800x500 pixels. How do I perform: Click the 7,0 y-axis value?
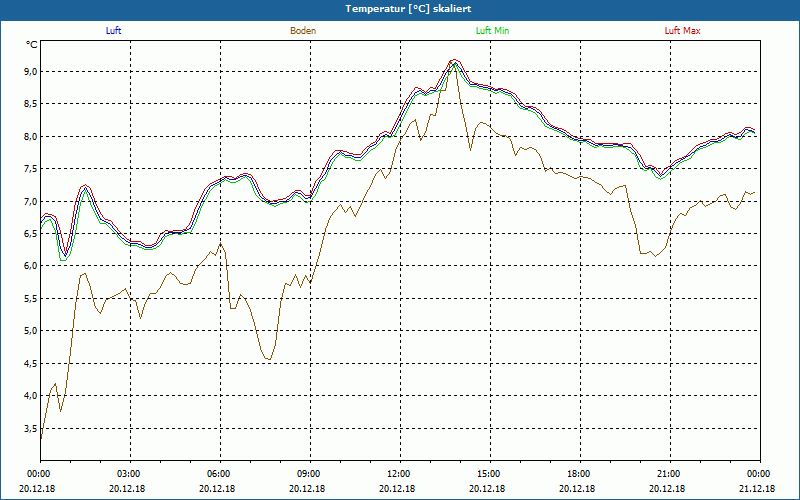[x=32, y=202]
